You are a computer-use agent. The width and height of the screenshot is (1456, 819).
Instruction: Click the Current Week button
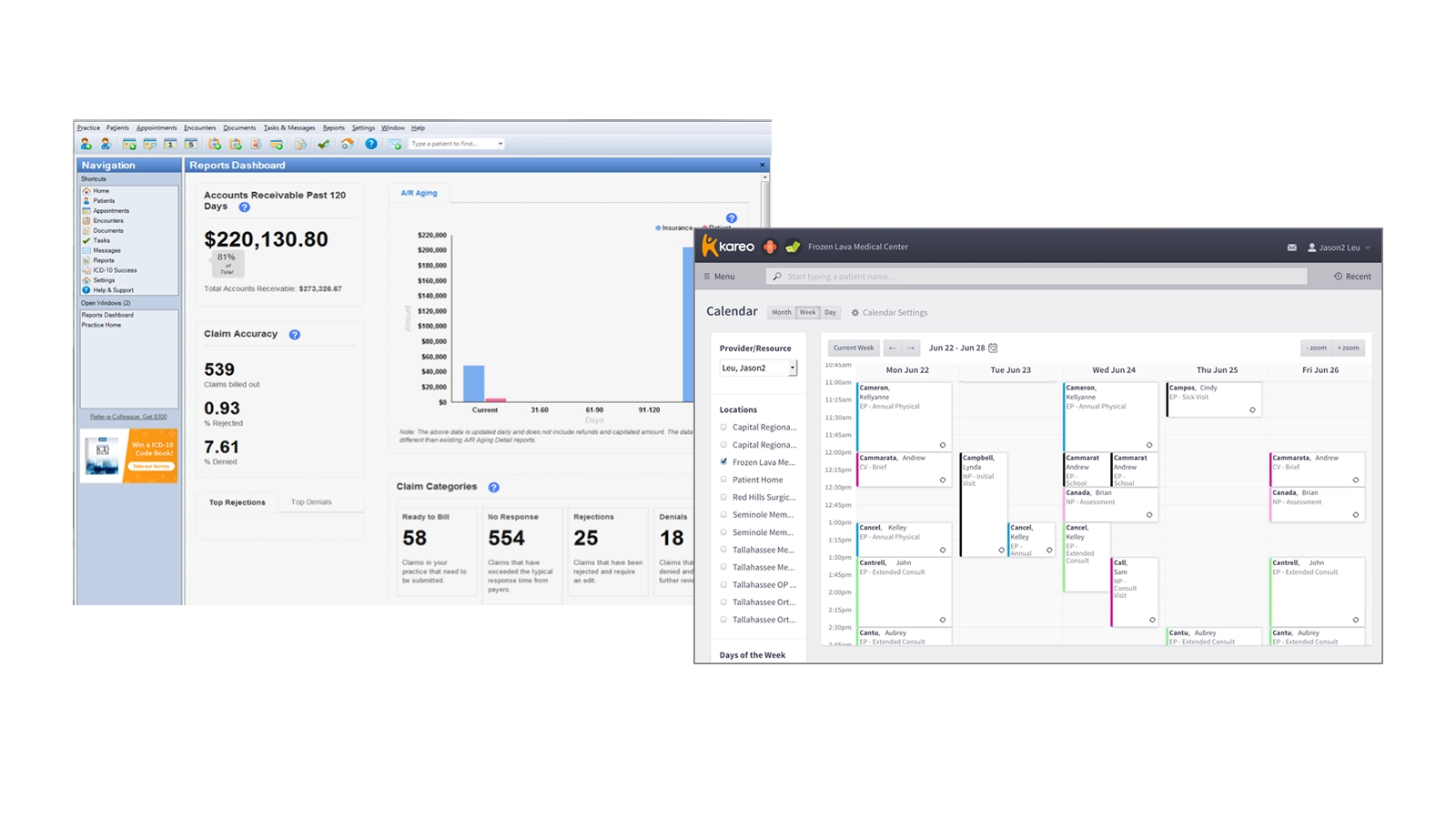coord(854,348)
